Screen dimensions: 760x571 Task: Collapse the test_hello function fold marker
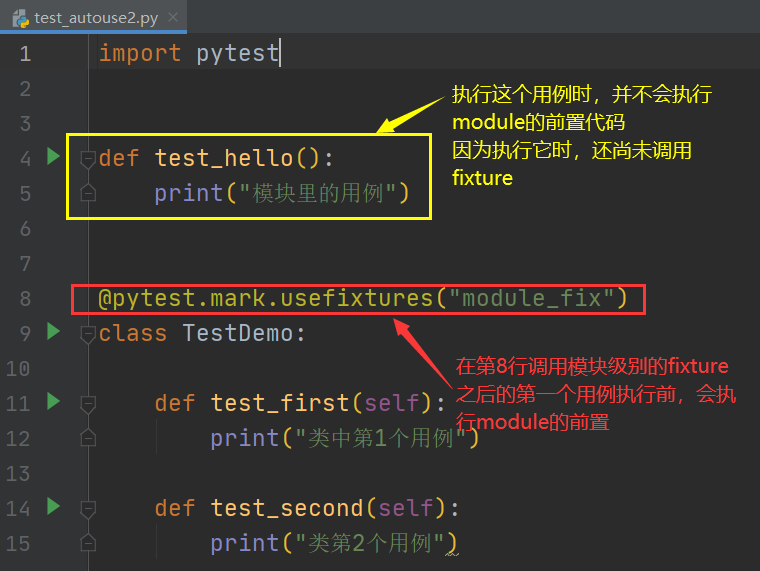88,158
